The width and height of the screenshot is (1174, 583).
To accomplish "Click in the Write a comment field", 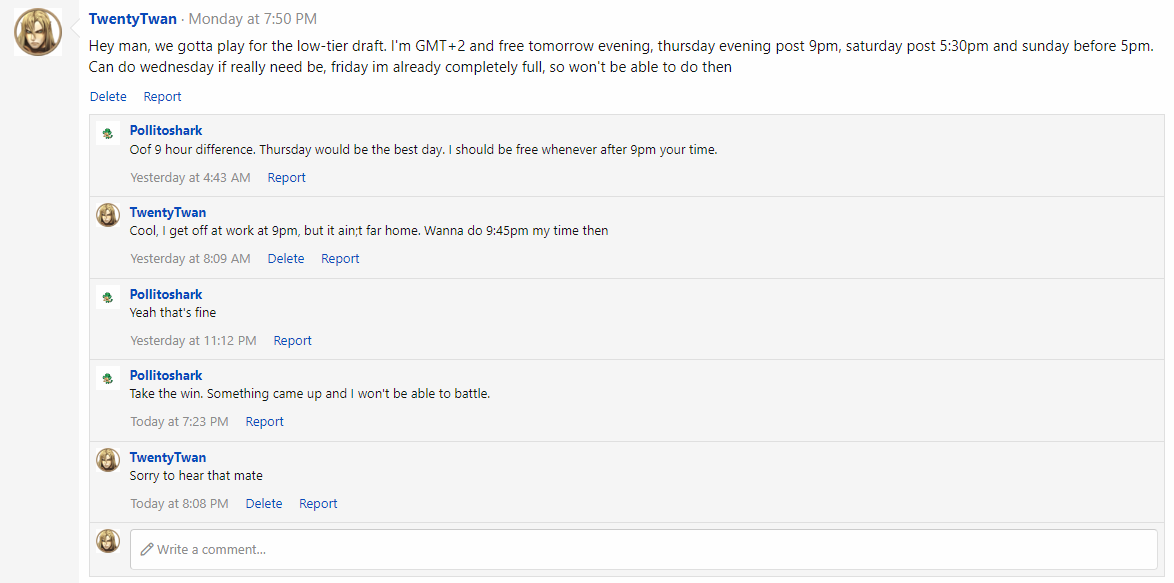I will [x=650, y=549].
